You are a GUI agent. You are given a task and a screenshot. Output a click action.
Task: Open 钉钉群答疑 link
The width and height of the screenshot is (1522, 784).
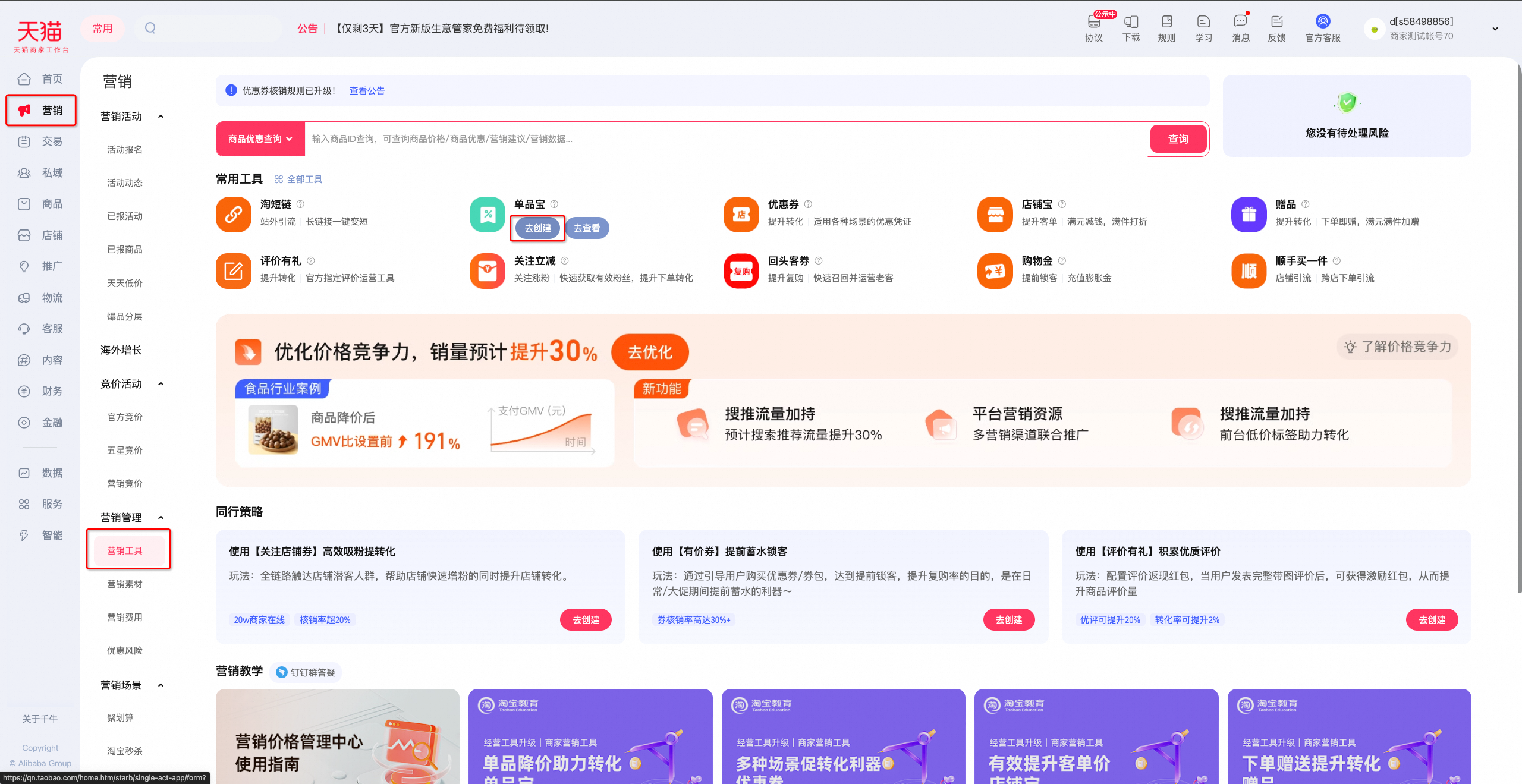306,672
